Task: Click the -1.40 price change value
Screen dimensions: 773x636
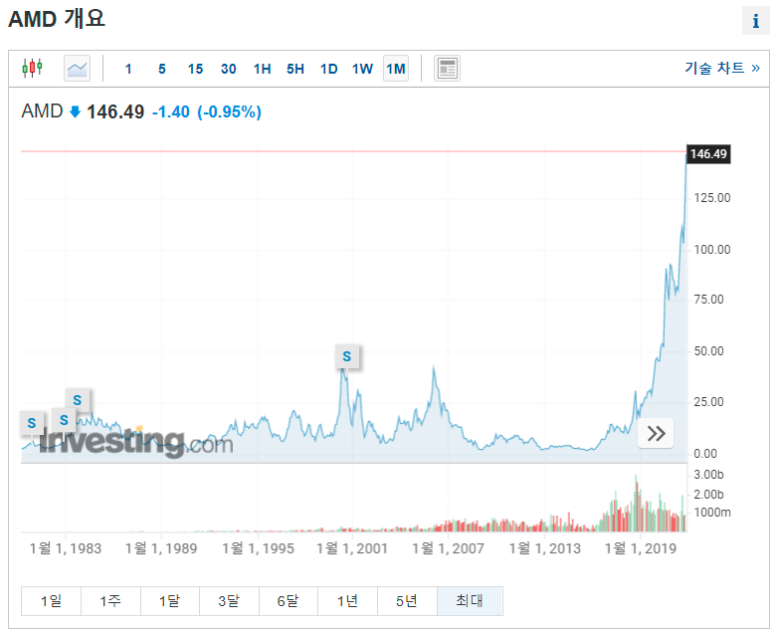Action: tap(171, 112)
